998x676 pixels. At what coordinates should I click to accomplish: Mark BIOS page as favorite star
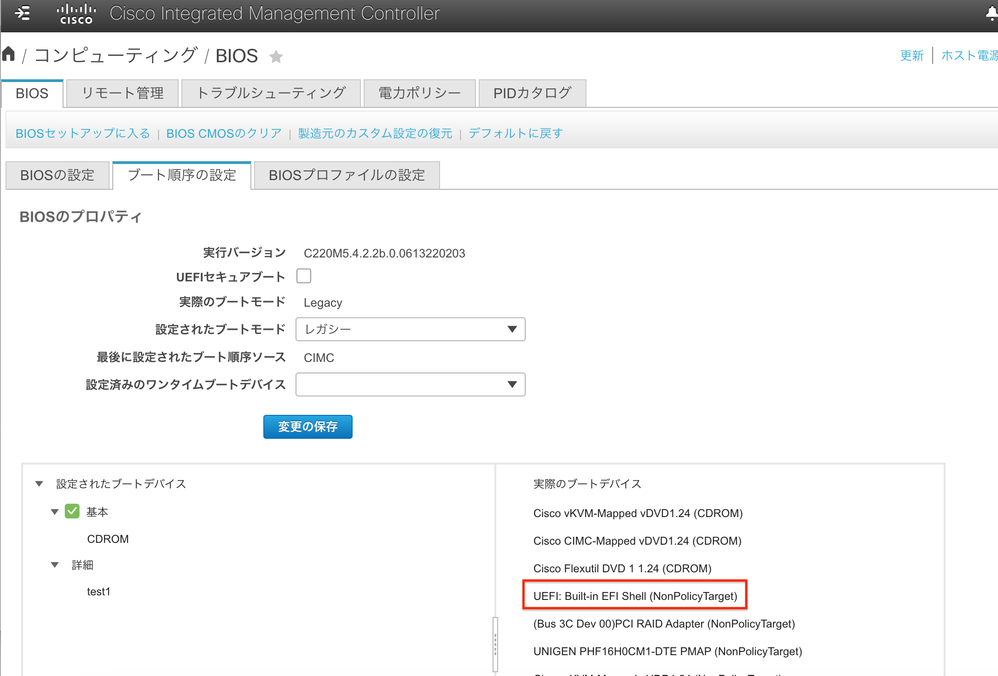click(x=276, y=57)
